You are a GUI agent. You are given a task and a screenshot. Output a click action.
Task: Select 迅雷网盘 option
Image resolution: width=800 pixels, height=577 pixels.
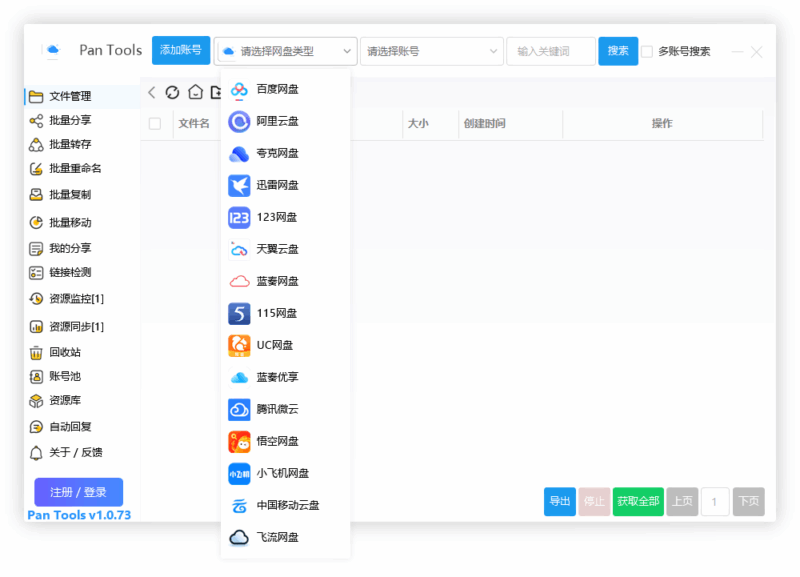tap(285, 186)
